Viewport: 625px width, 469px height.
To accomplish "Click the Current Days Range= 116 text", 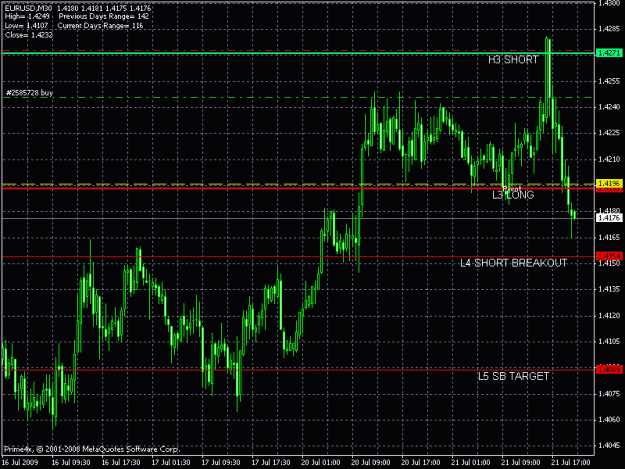I will [100, 26].
